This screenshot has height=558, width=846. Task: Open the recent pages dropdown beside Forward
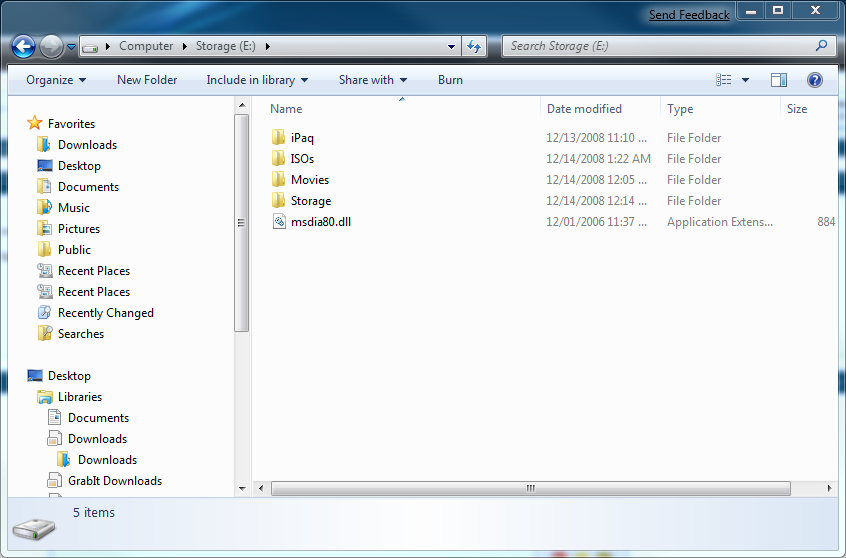[x=71, y=47]
